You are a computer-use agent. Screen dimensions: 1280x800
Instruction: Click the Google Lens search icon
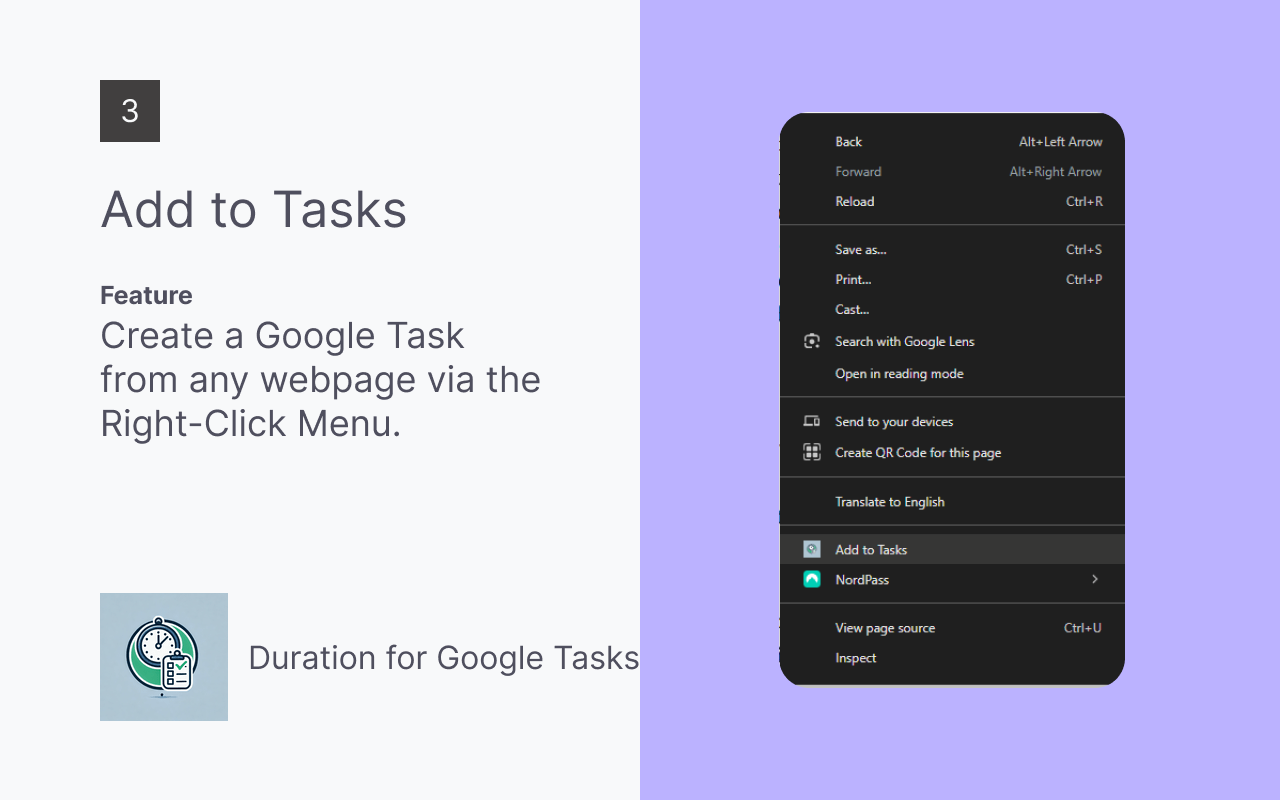click(x=812, y=341)
